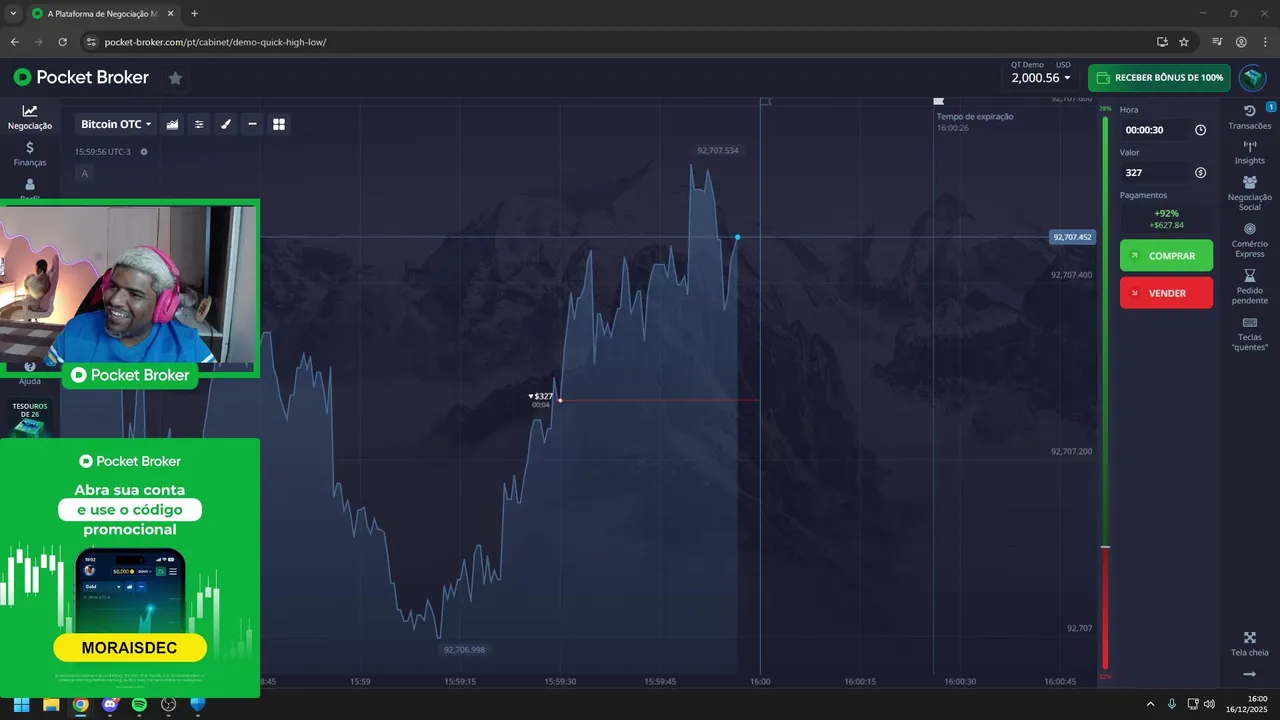Click the minus line tool icon

[x=252, y=124]
